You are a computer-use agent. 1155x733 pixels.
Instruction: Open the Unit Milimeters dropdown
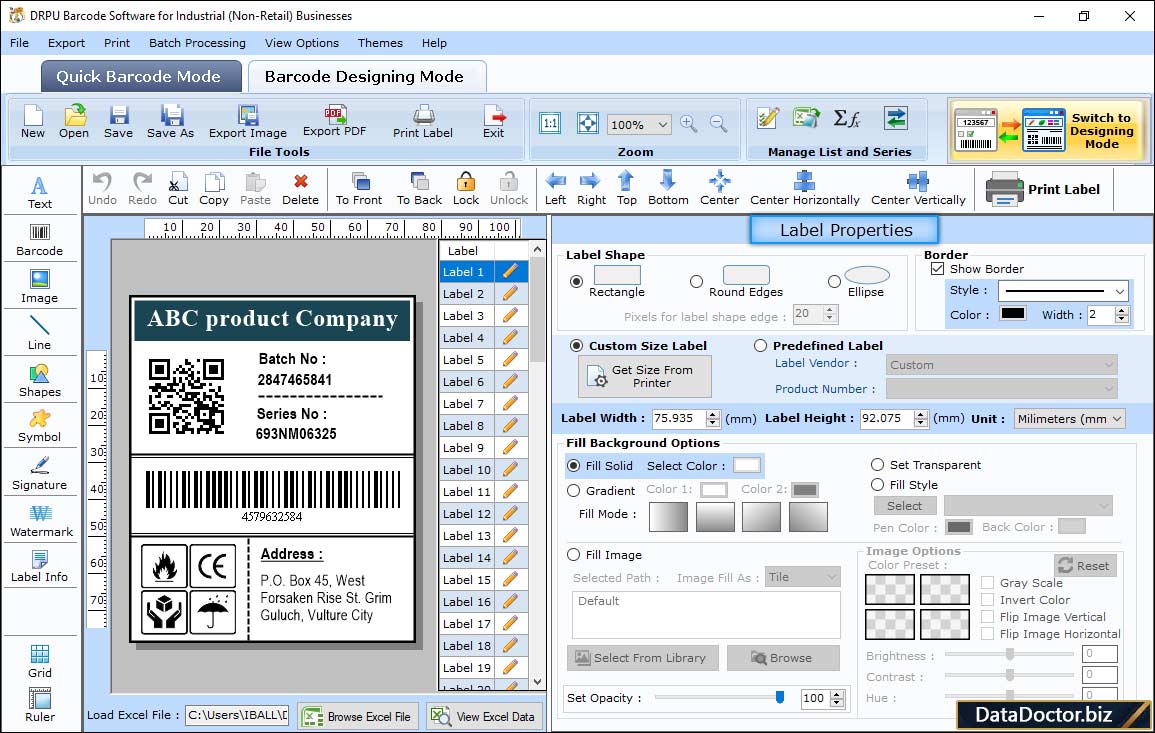(x=1070, y=418)
